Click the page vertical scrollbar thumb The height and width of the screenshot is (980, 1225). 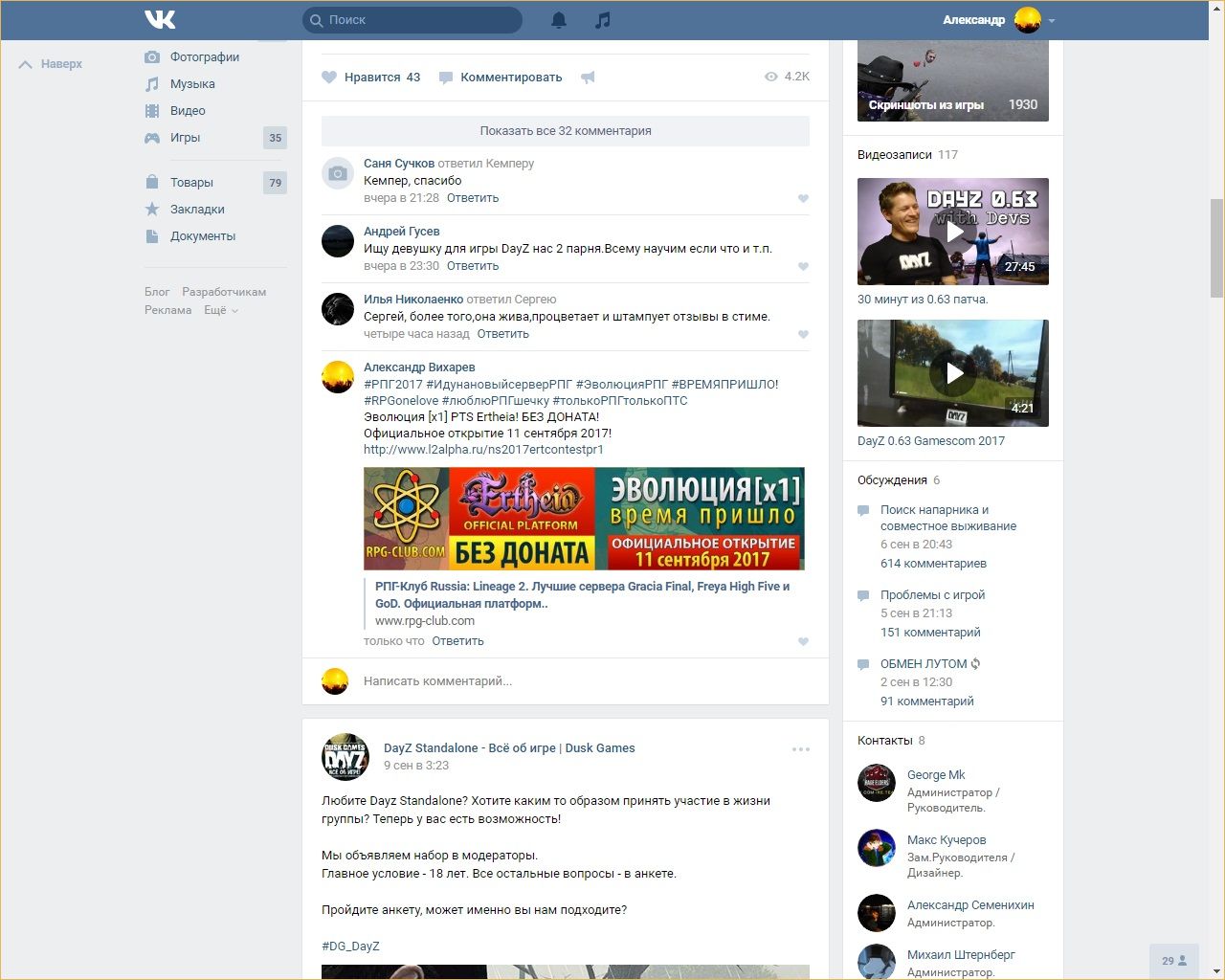1216,249
